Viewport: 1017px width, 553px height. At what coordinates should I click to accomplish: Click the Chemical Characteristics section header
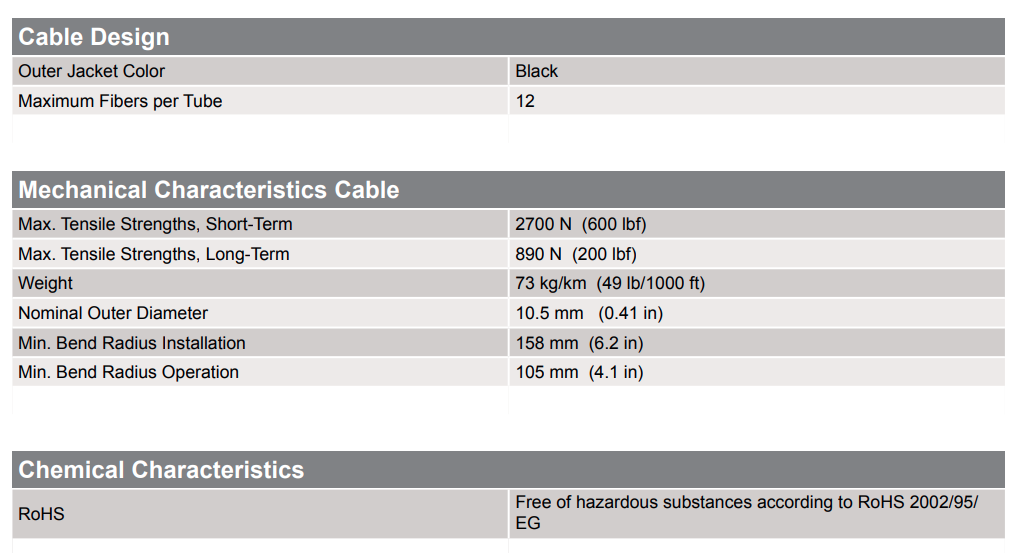tap(161, 470)
